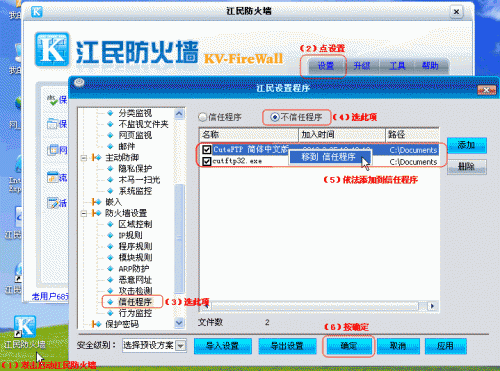Select 分类监视 in the tree
The height and width of the screenshot is (371, 500).
(135, 113)
